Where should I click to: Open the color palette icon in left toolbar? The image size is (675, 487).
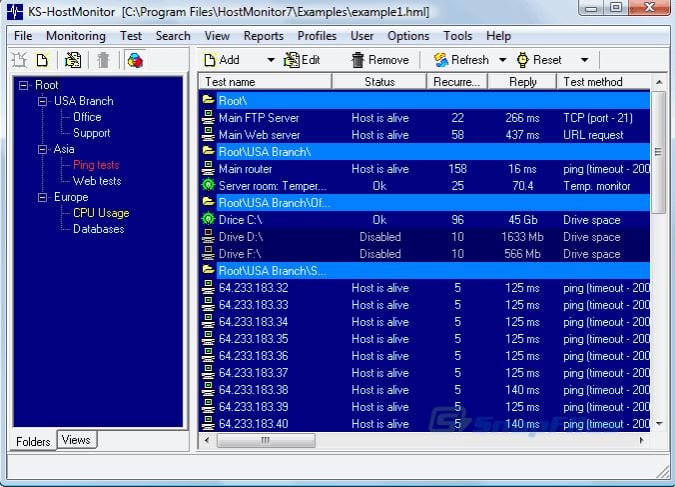click(135, 60)
